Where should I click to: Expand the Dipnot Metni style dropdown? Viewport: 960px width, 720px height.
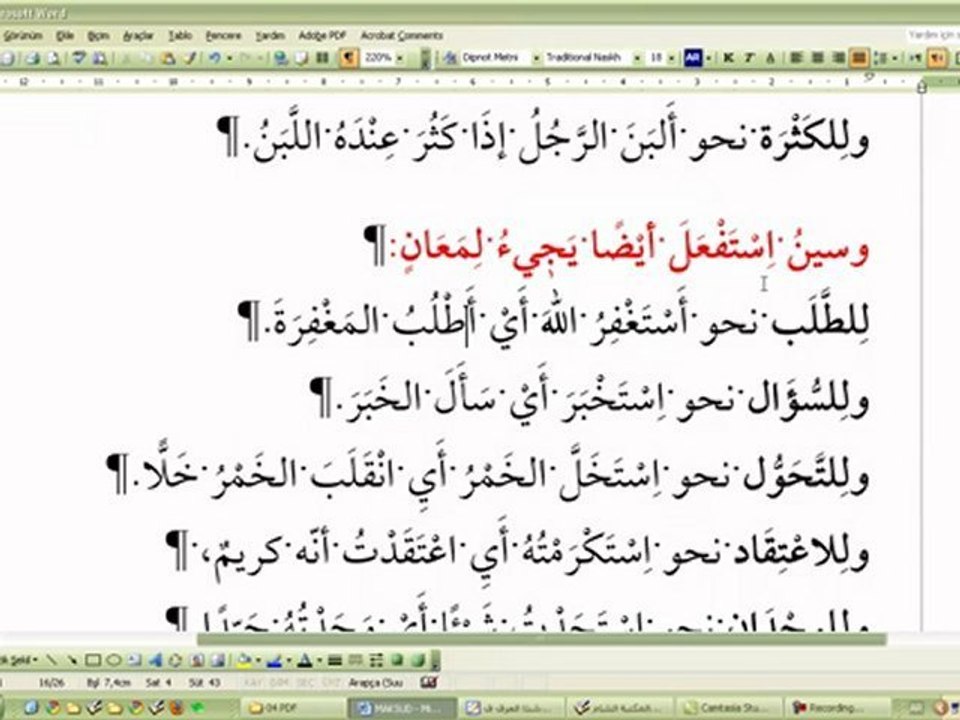(536, 58)
